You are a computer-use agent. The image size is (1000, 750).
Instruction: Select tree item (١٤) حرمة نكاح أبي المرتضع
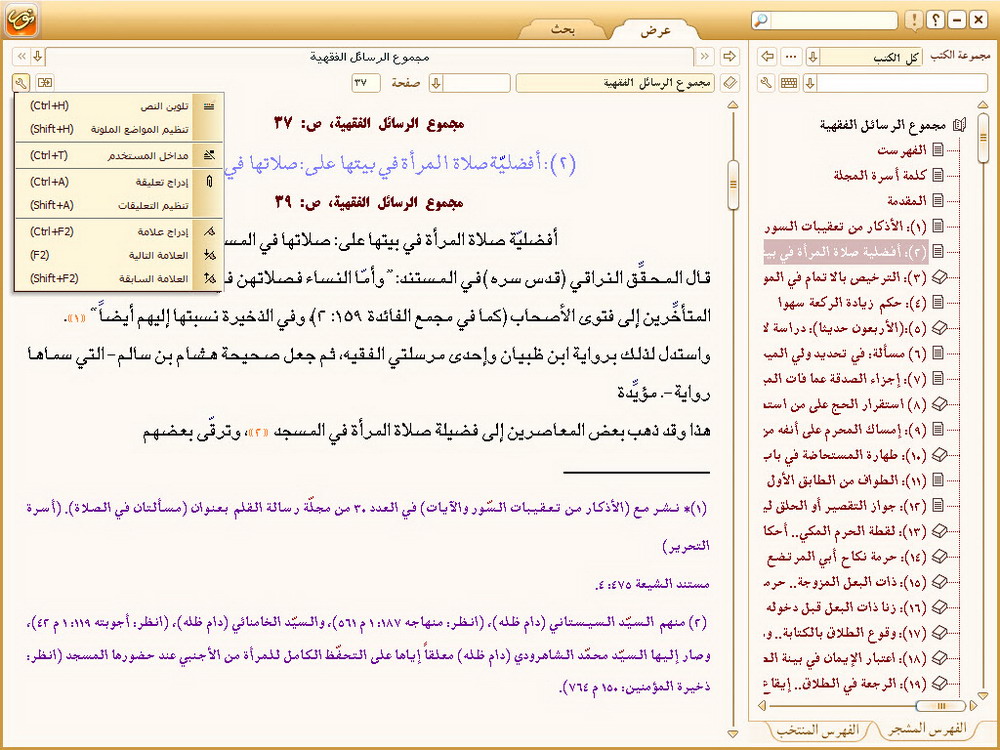point(847,556)
